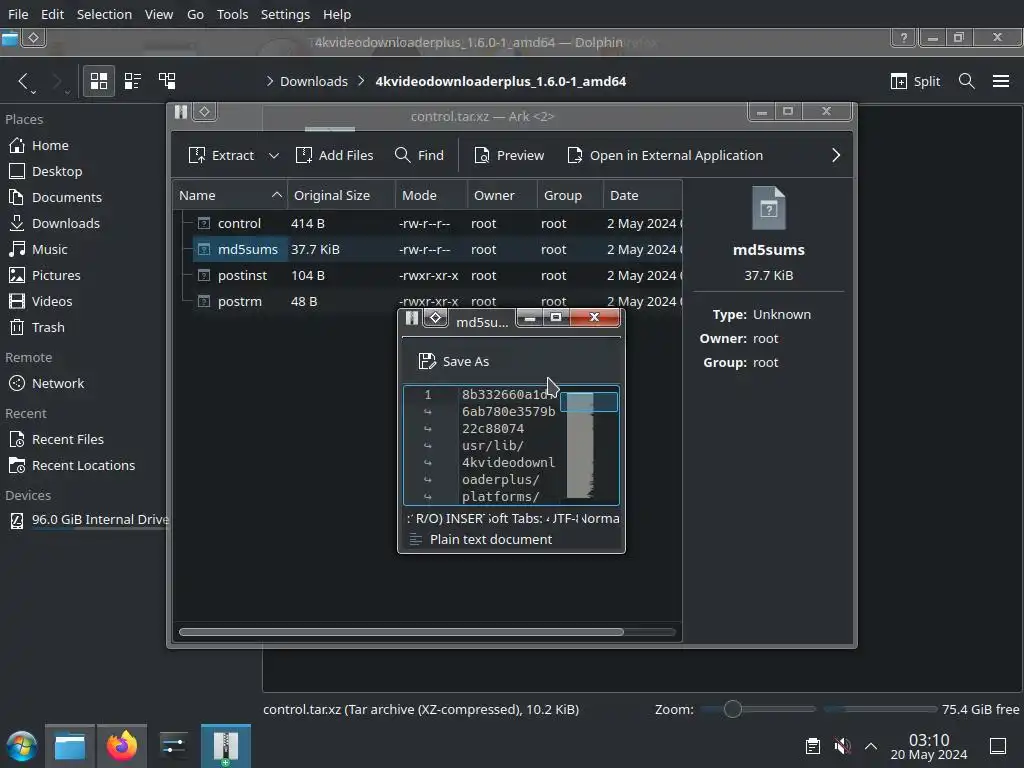Open the application launcher start button

[x=22, y=746]
